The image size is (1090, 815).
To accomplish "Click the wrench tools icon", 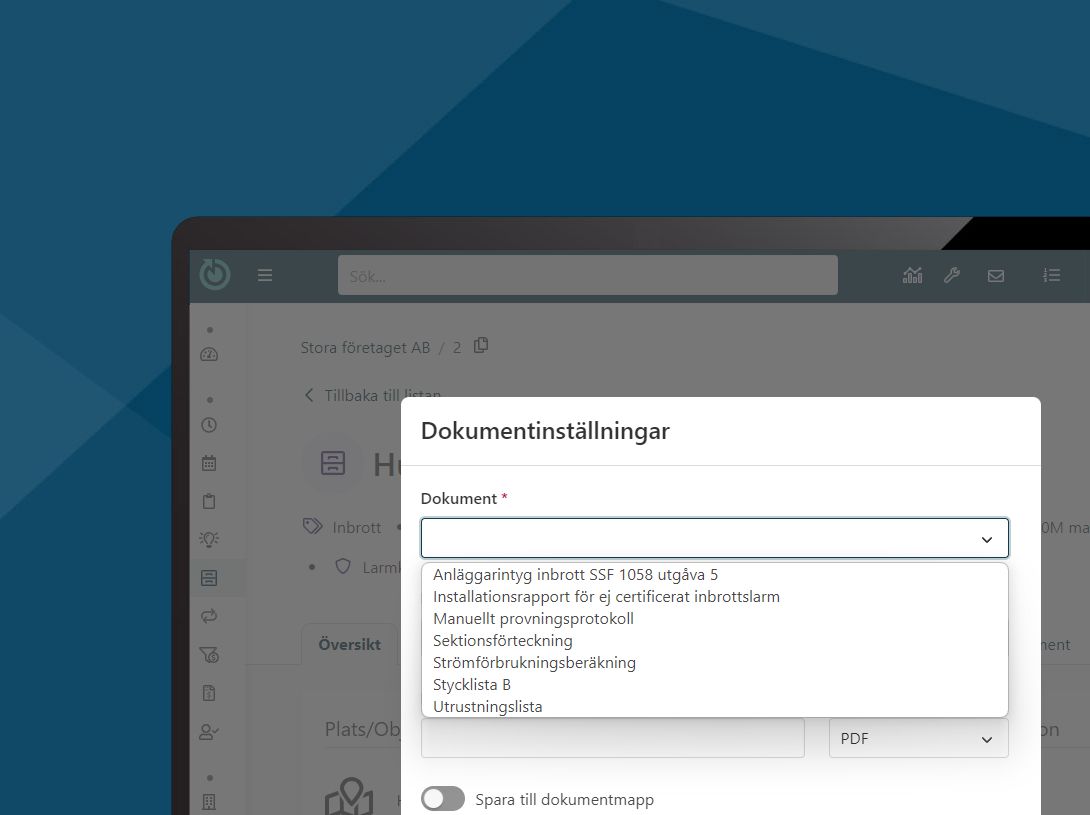I will pos(952,275).
